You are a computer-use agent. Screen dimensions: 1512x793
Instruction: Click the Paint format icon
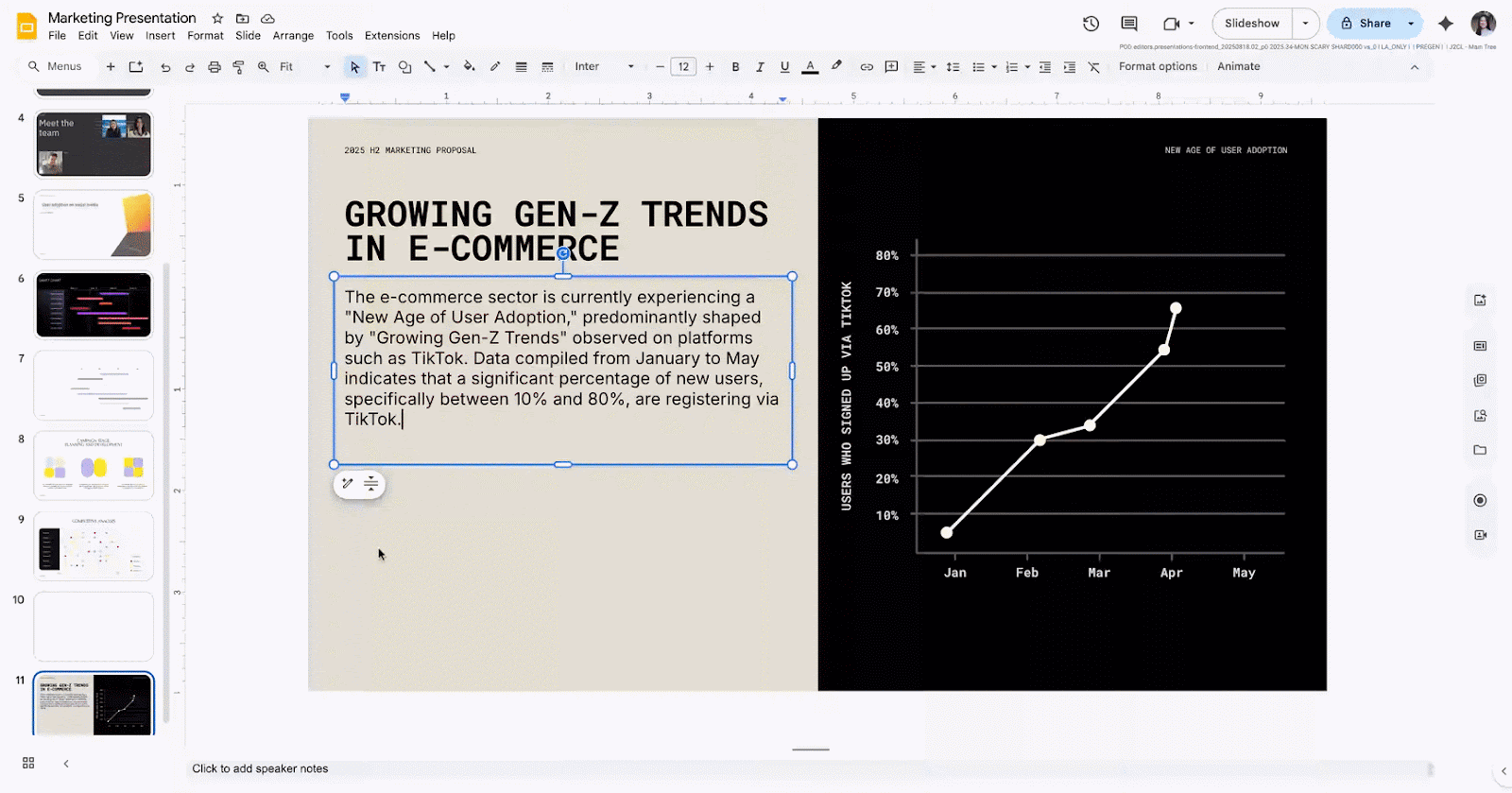238,67
